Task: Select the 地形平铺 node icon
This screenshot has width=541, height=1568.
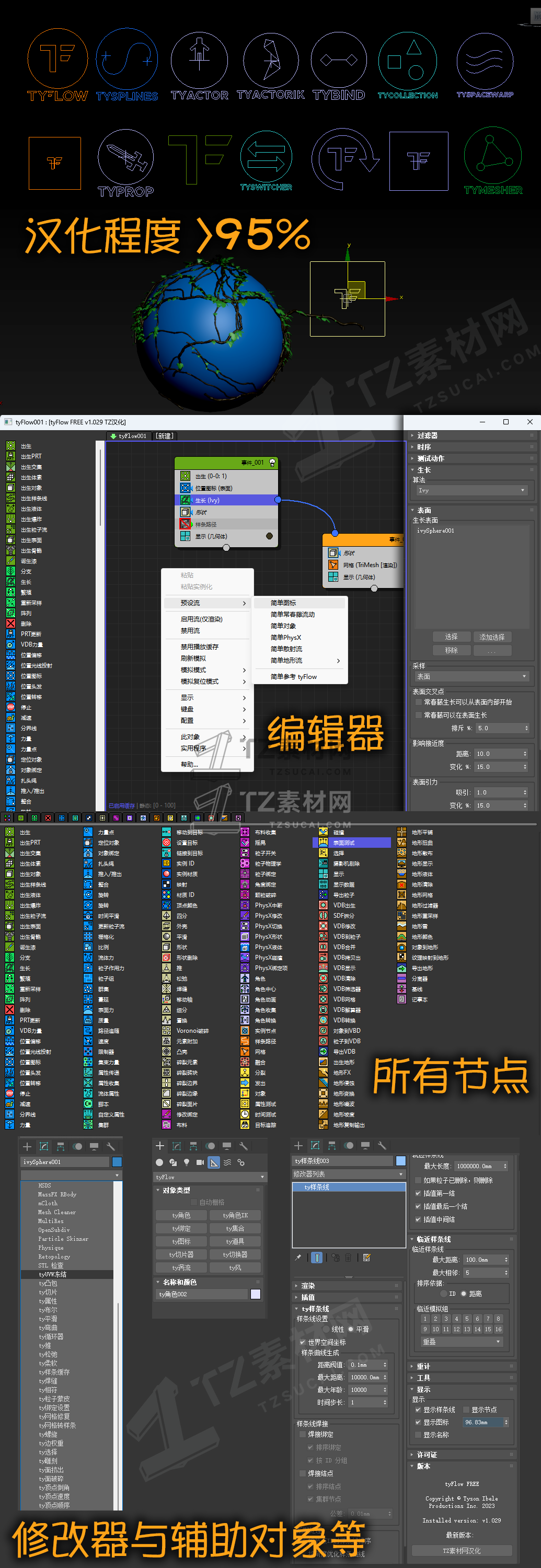Action: click(x=401, y=832)
